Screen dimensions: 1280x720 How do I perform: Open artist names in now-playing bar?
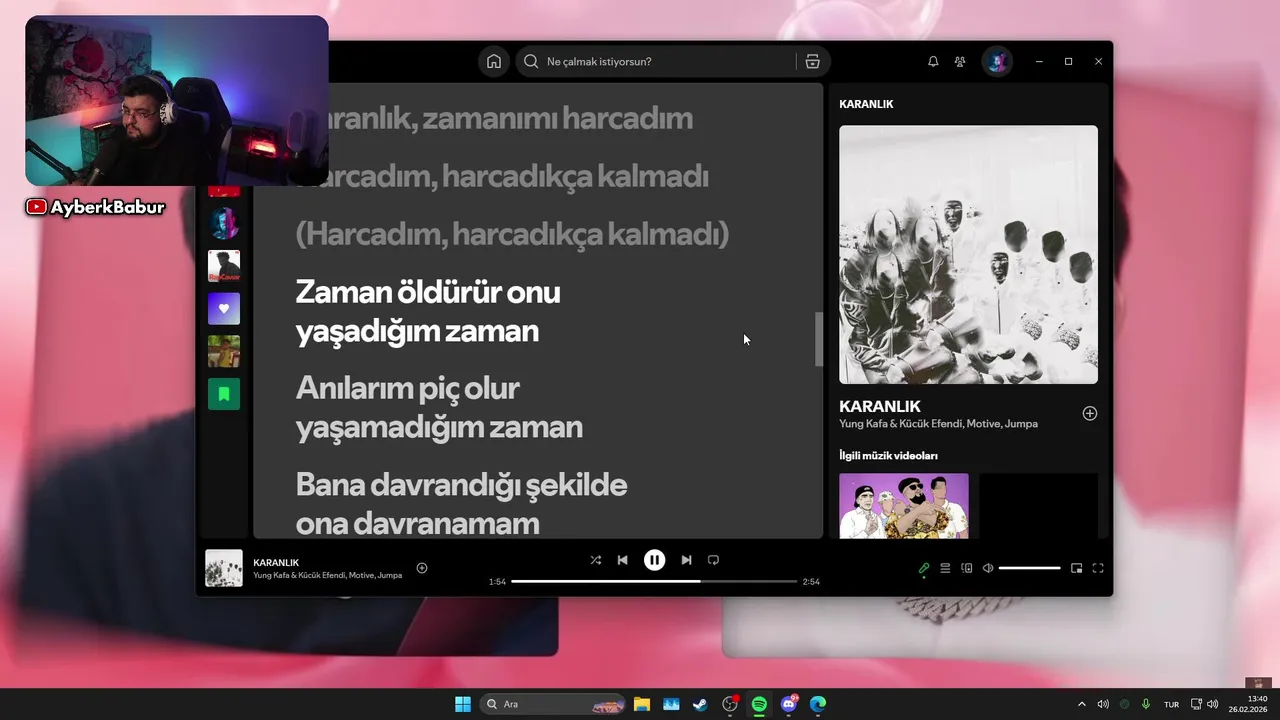point(327,575)
